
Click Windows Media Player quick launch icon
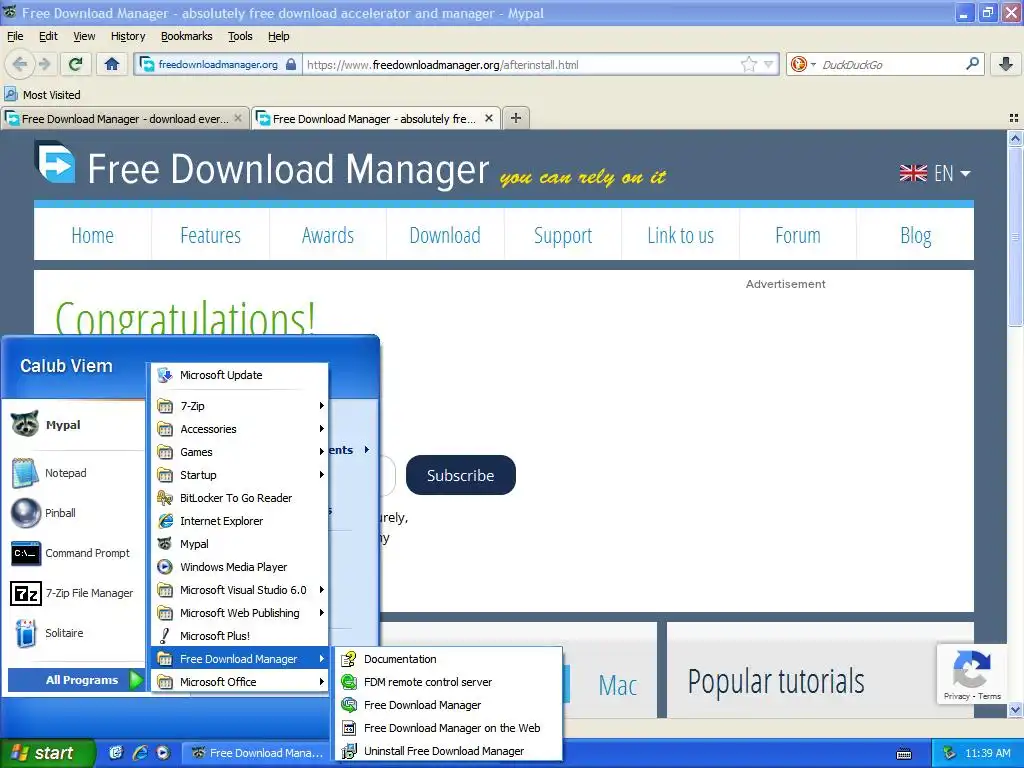[163, 753]
